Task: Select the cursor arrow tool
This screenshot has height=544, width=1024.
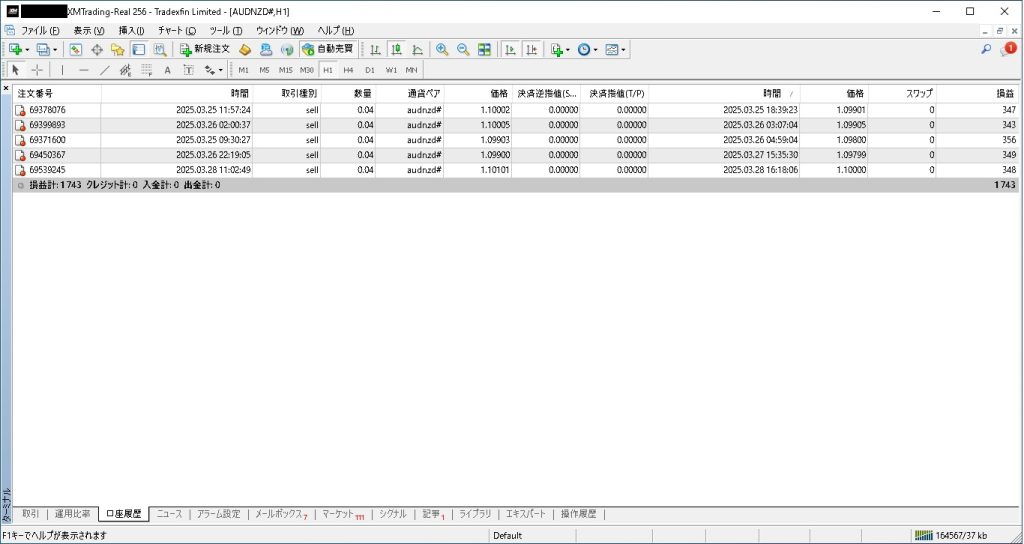Action: [16, 70]
